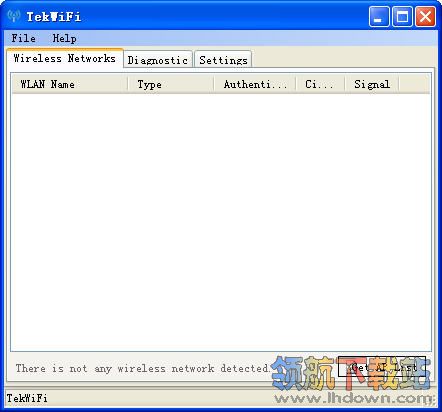Click the TekWiFi title bar text
This screenshot has height=412, width=442.
pos(54,17)
